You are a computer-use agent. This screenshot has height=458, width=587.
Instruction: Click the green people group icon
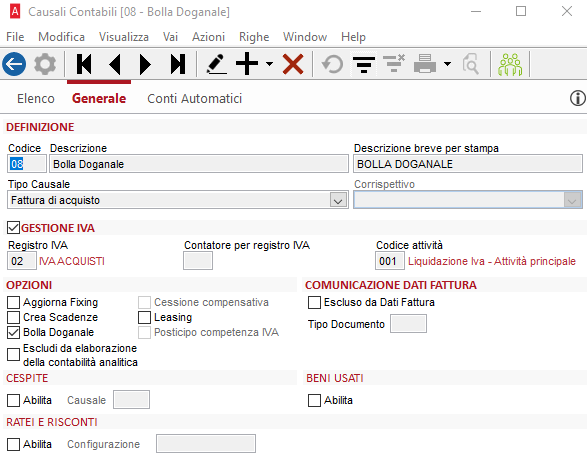coord(510,64)
